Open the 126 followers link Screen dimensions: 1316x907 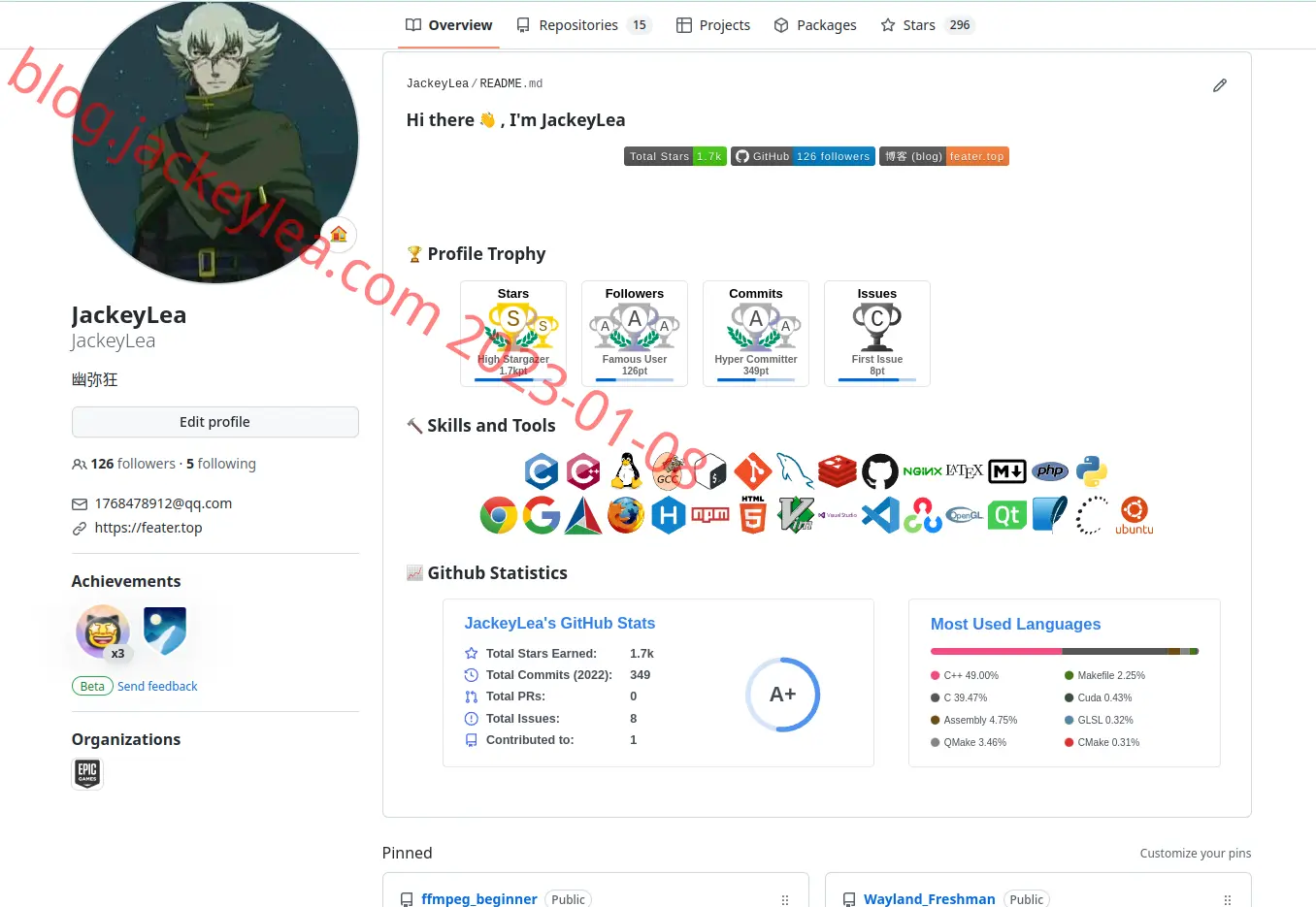tap(133, 464)
